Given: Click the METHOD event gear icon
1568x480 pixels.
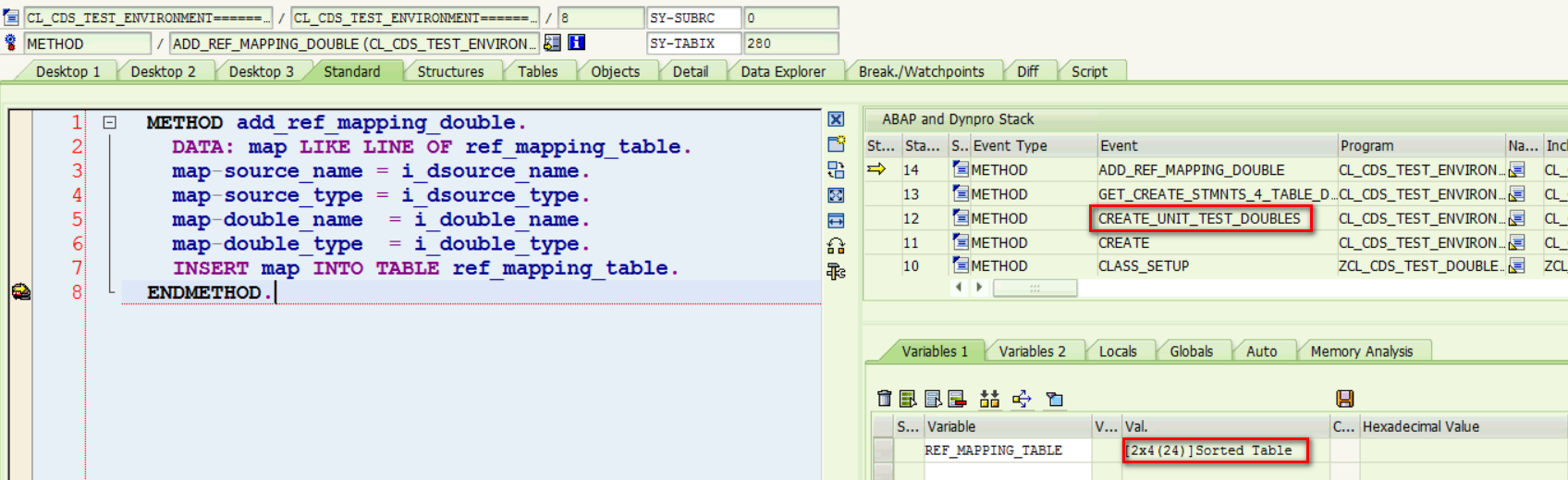Looking at the screenshot, I should coord(11,43).
